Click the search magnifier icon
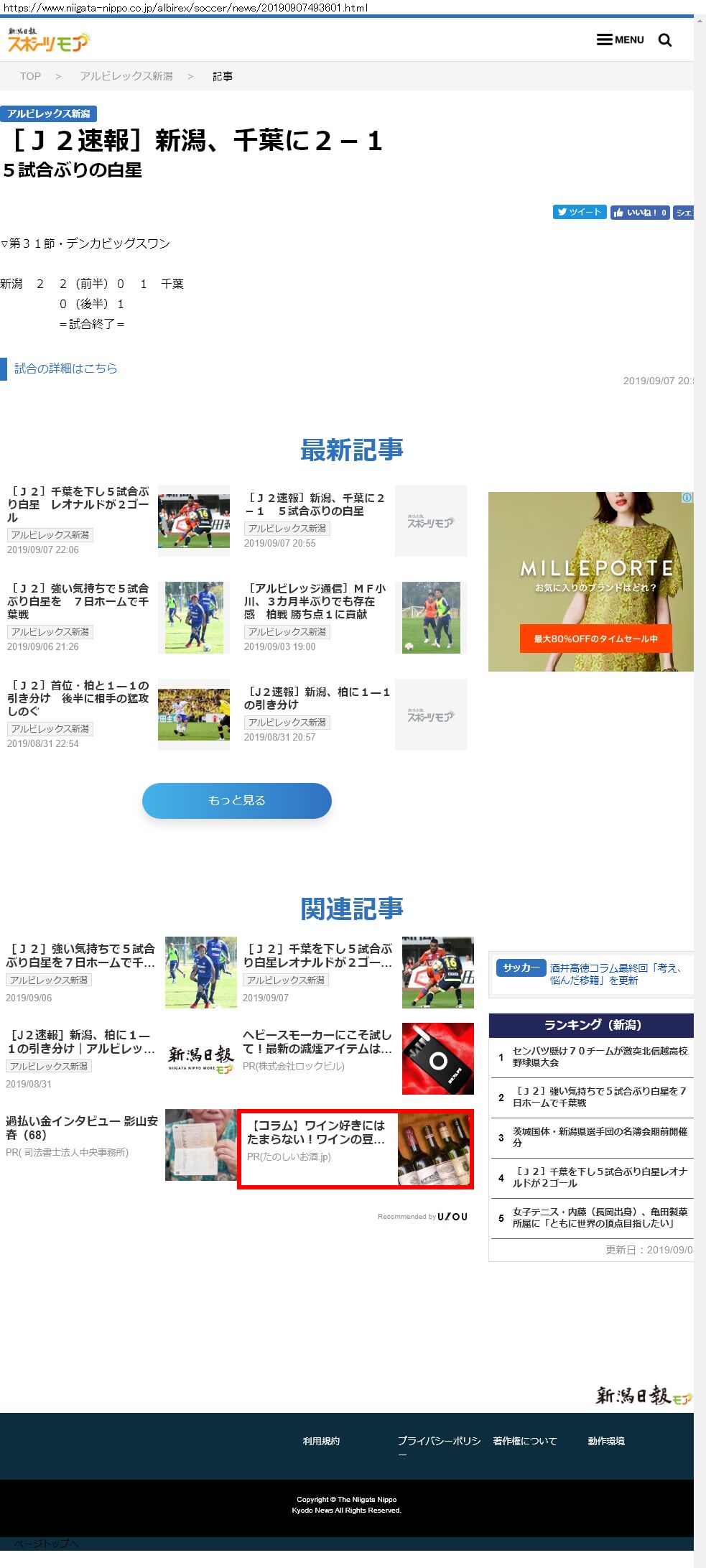The height and width of the screenshot is (1568, 706). (x=665, y=40)
